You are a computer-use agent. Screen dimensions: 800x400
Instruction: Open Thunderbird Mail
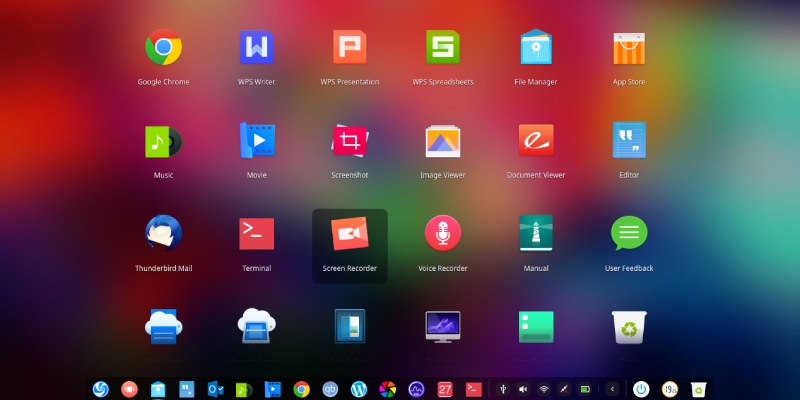(163, 233)
